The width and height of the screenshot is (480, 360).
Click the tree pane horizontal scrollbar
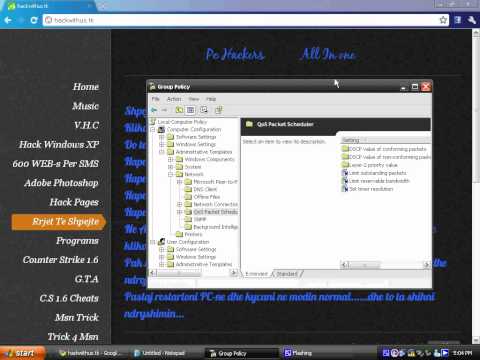click(x=193, y=273)
